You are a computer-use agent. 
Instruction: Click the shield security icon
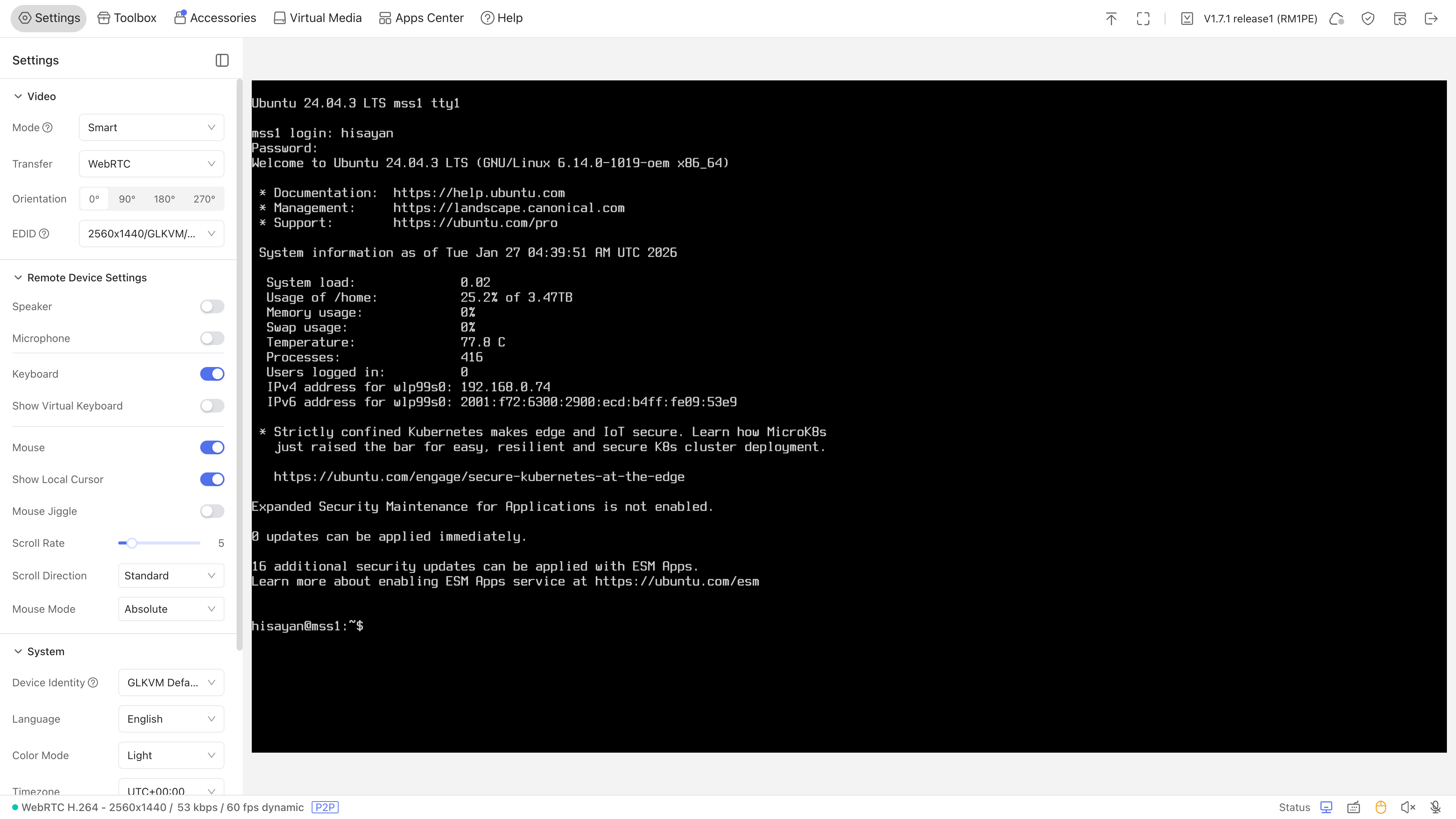click(1368, 19)
